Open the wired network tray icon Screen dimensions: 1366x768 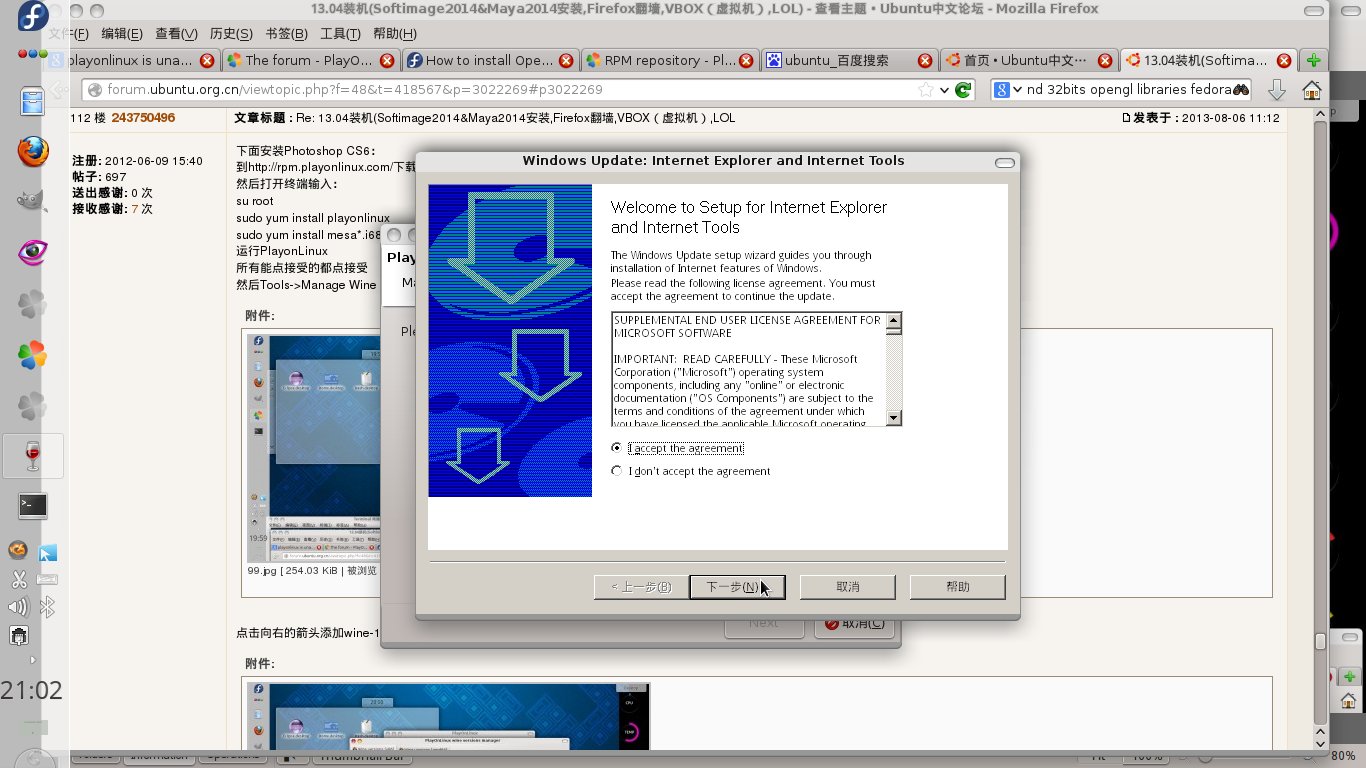click(18, 636)
